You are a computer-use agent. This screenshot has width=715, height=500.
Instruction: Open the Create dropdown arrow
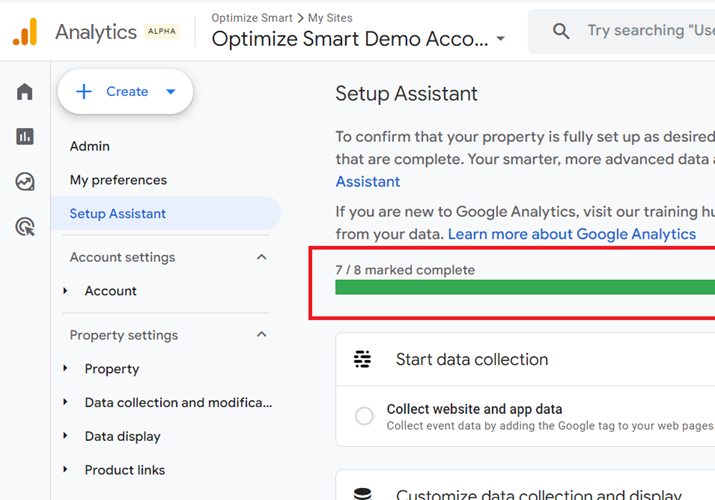(x=171, y=92)
